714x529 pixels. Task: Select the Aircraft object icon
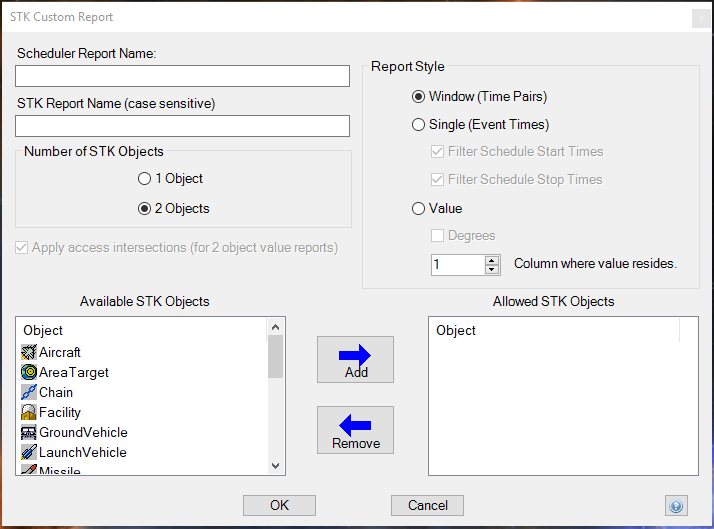coord(29,352)
